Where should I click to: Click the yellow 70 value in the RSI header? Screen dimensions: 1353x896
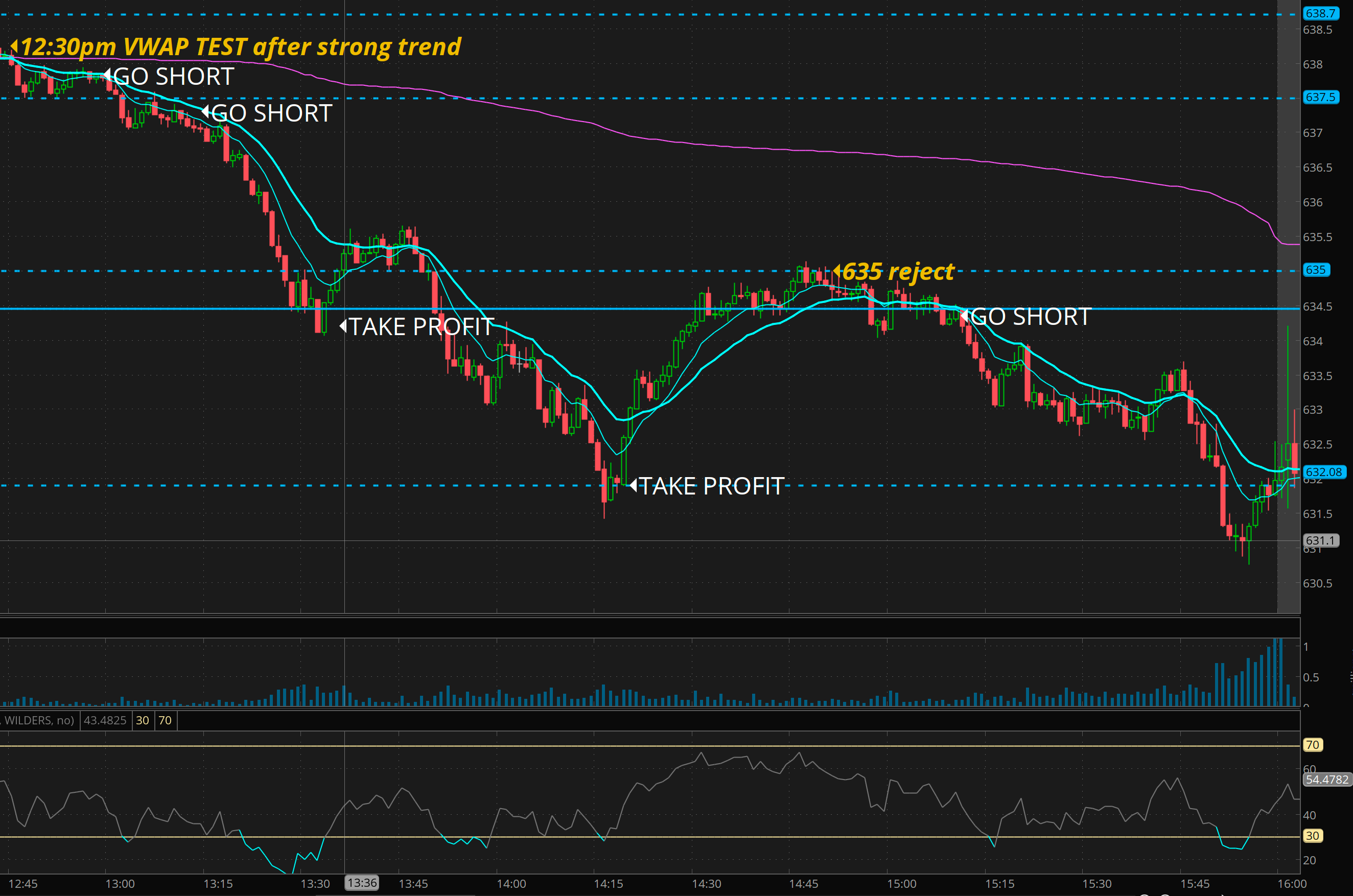click(x=165, y=721)
